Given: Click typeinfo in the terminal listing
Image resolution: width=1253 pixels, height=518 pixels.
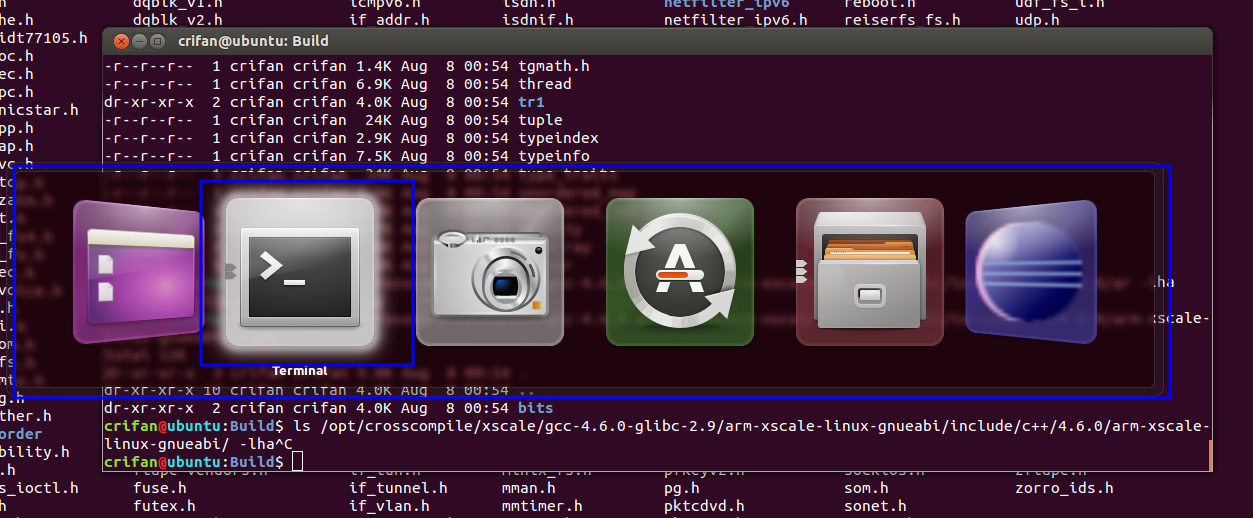Looking at the screenshot, I should point(554,156).
